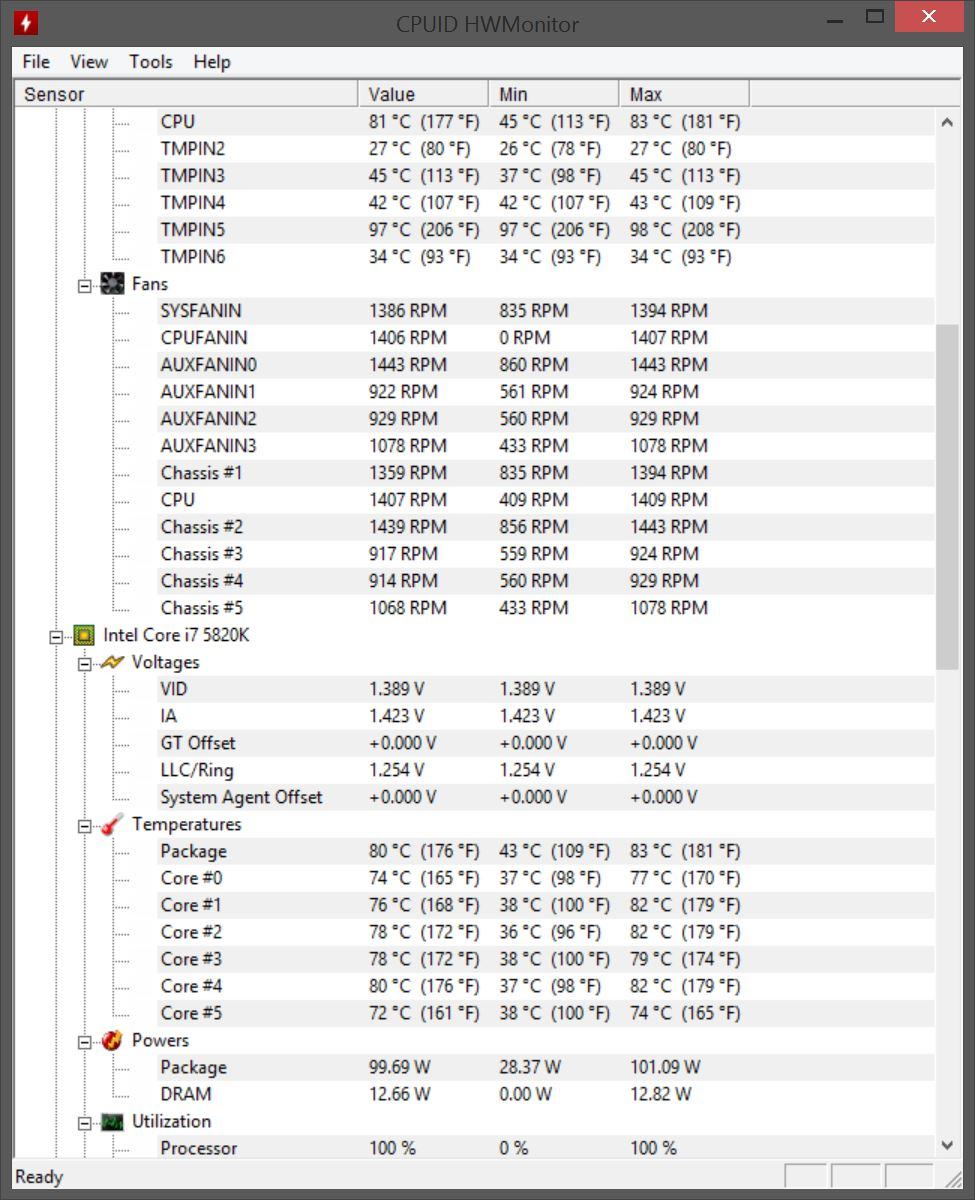Image resolution: width=975 pixels, height=1200 pixels.
Task: Collapse the Voltages section
Action: pyautogui.click(x=85, y=663)
